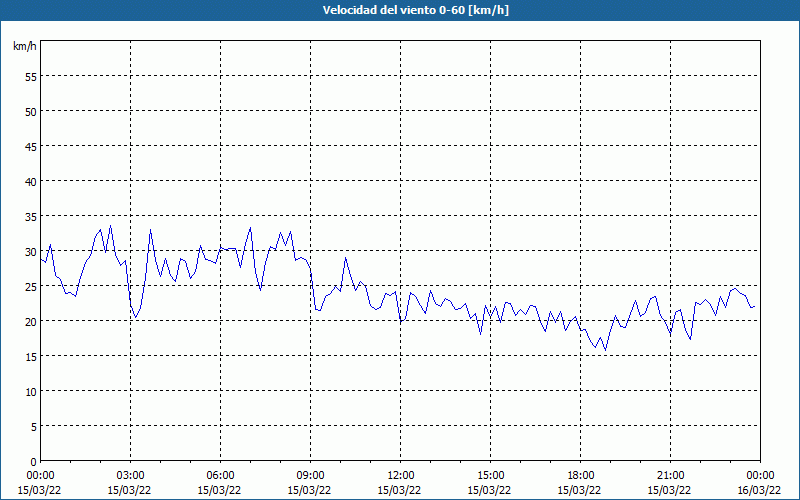Click the 40 value on the y-axis
This screenshot has height=500, width=800.
(31, 182)
